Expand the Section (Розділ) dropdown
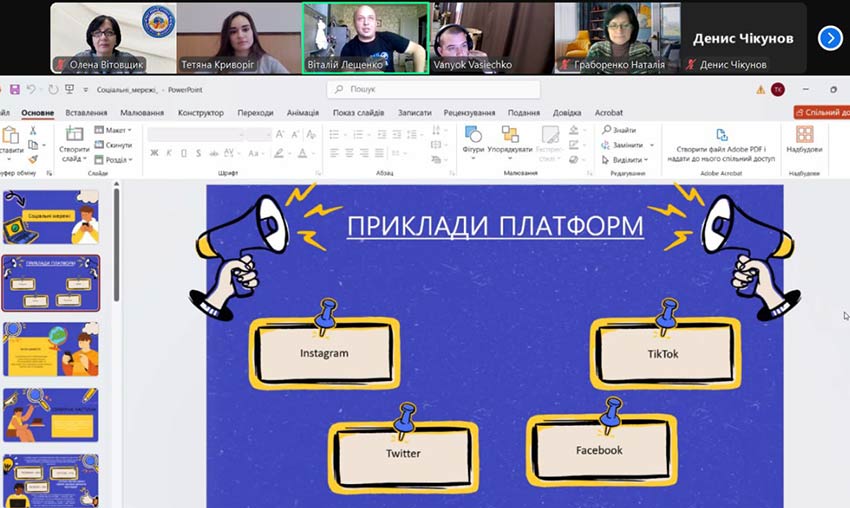 [114, 159]
